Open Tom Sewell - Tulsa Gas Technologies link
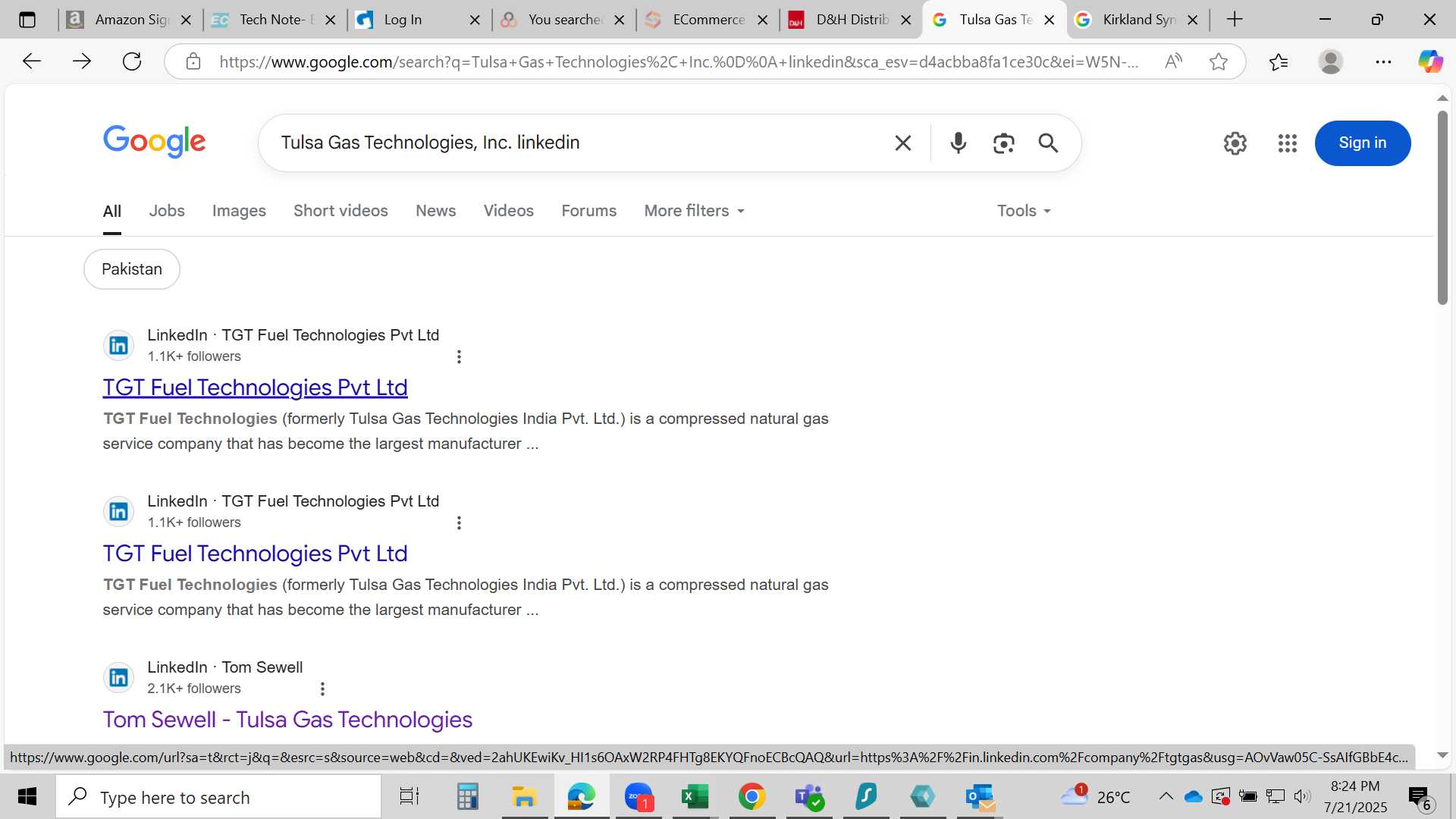 click(287, 720)
